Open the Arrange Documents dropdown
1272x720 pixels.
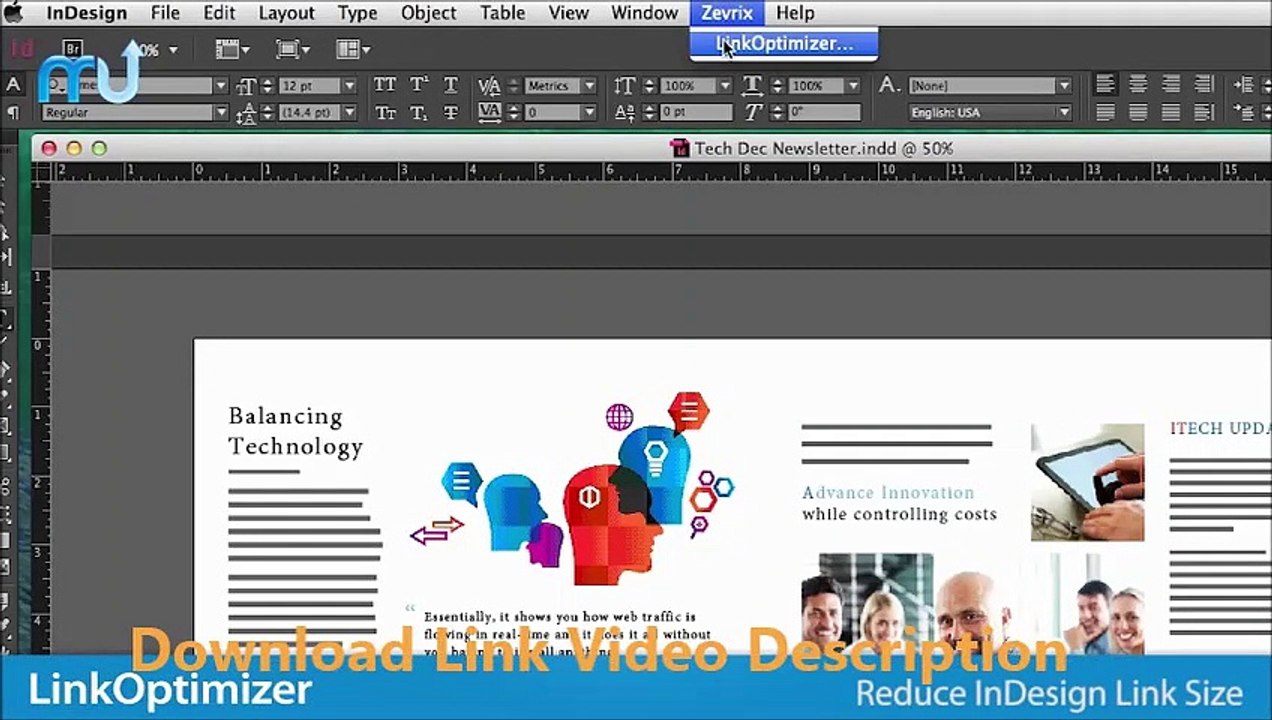tap(352, 49)
